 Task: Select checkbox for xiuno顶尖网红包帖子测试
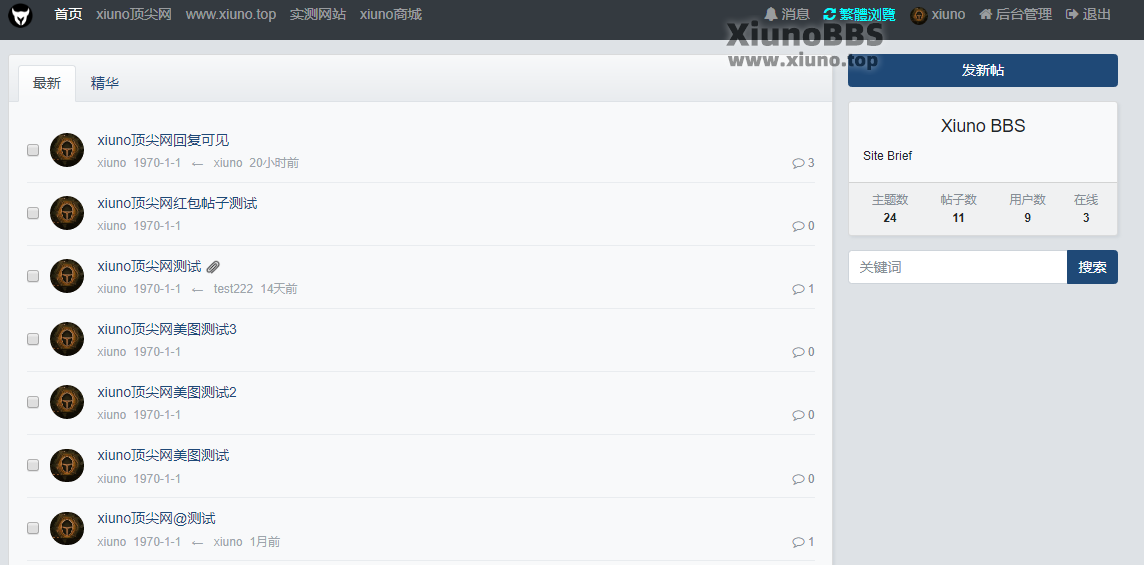33,213
